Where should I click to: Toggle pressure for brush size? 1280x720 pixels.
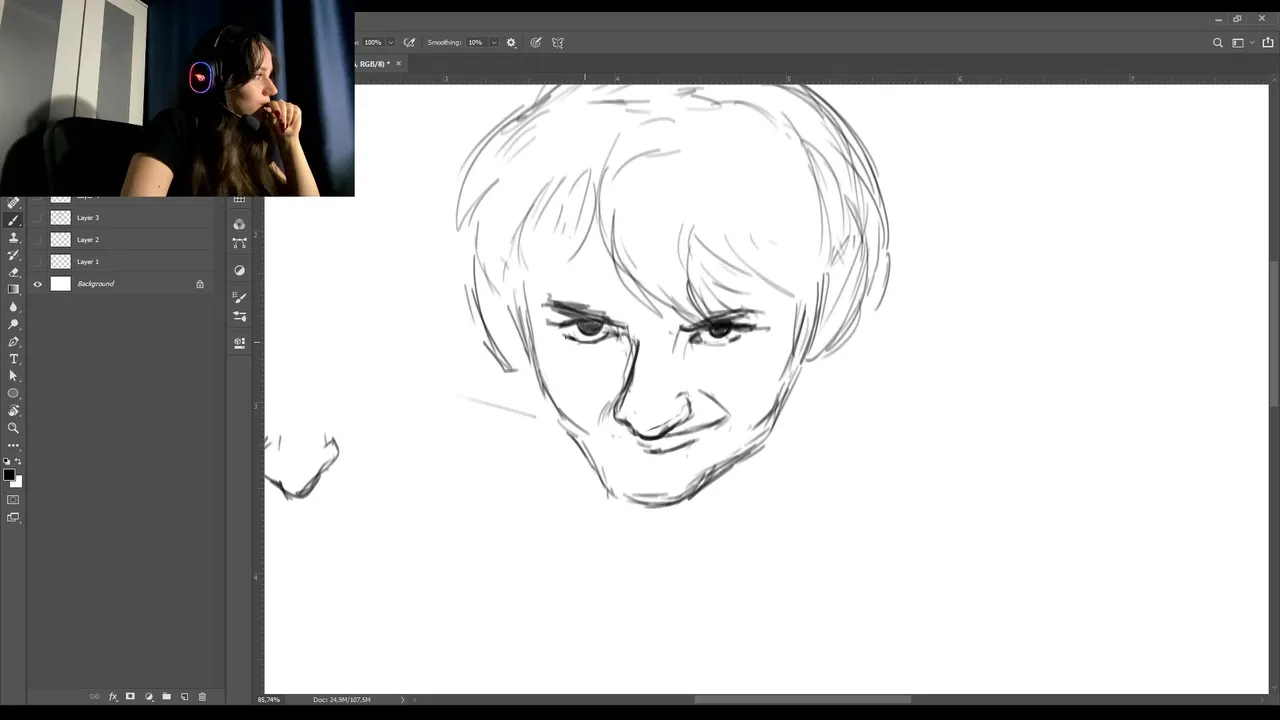[536, 43]
